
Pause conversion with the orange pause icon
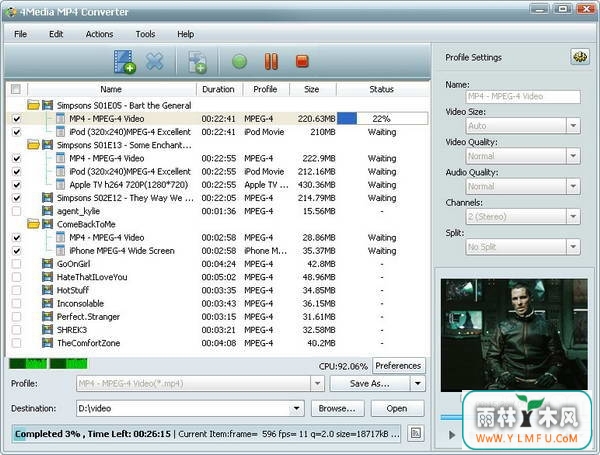271,61
